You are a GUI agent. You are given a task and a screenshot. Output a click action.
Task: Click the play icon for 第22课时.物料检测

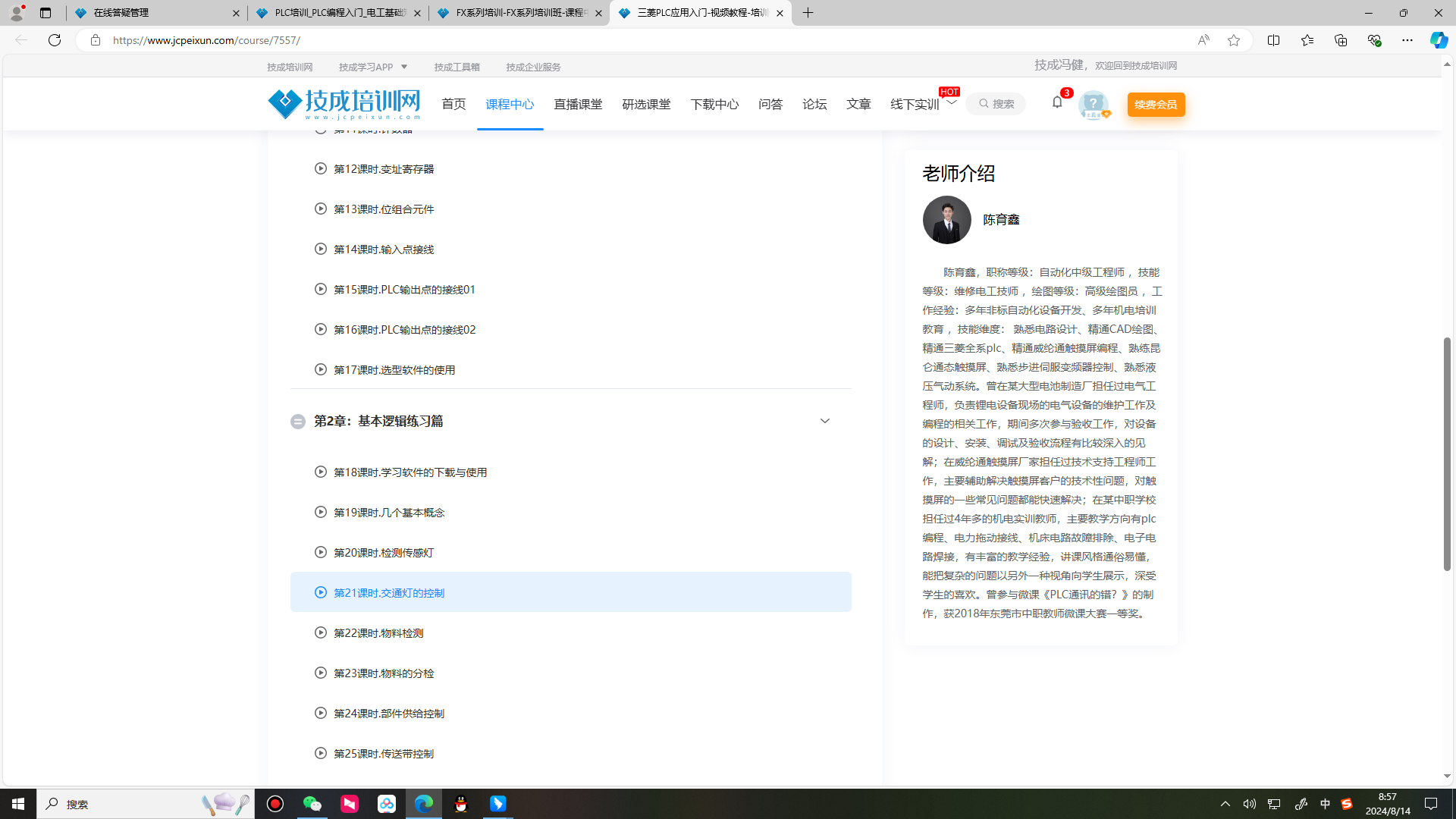point(321,632)
